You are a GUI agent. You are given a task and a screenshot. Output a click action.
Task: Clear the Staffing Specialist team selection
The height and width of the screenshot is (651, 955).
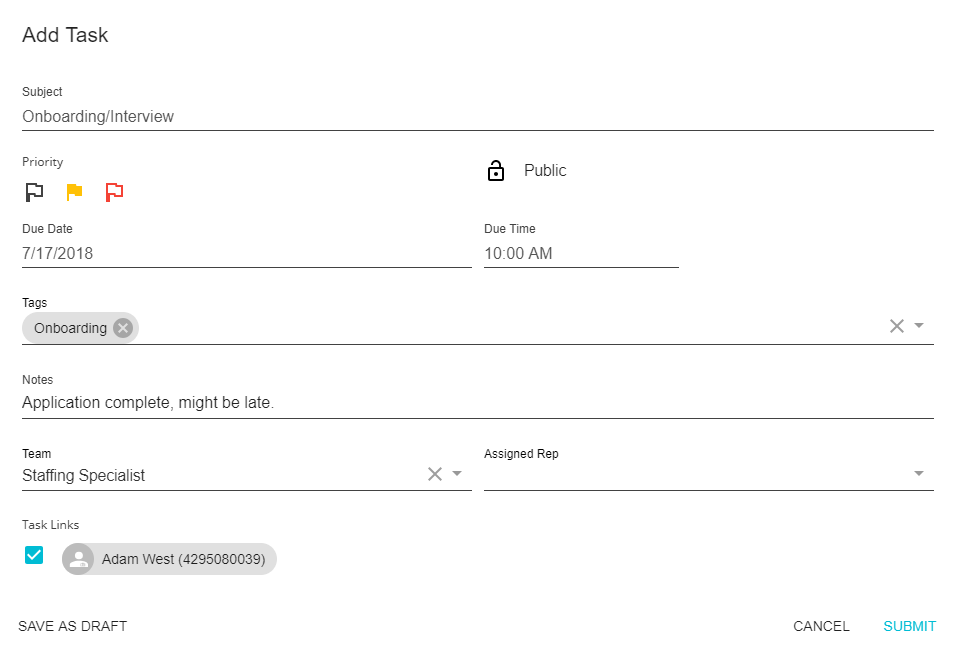point(434,474)
